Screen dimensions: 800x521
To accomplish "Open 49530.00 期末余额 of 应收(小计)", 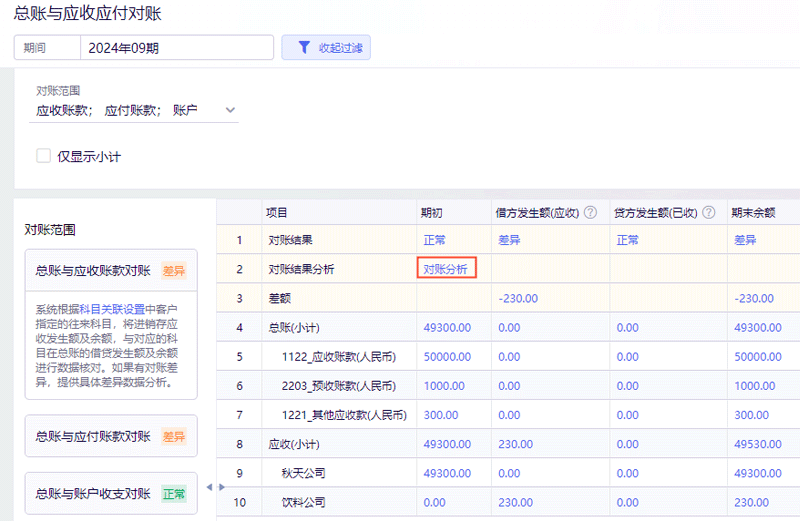I will pos(758,444).
